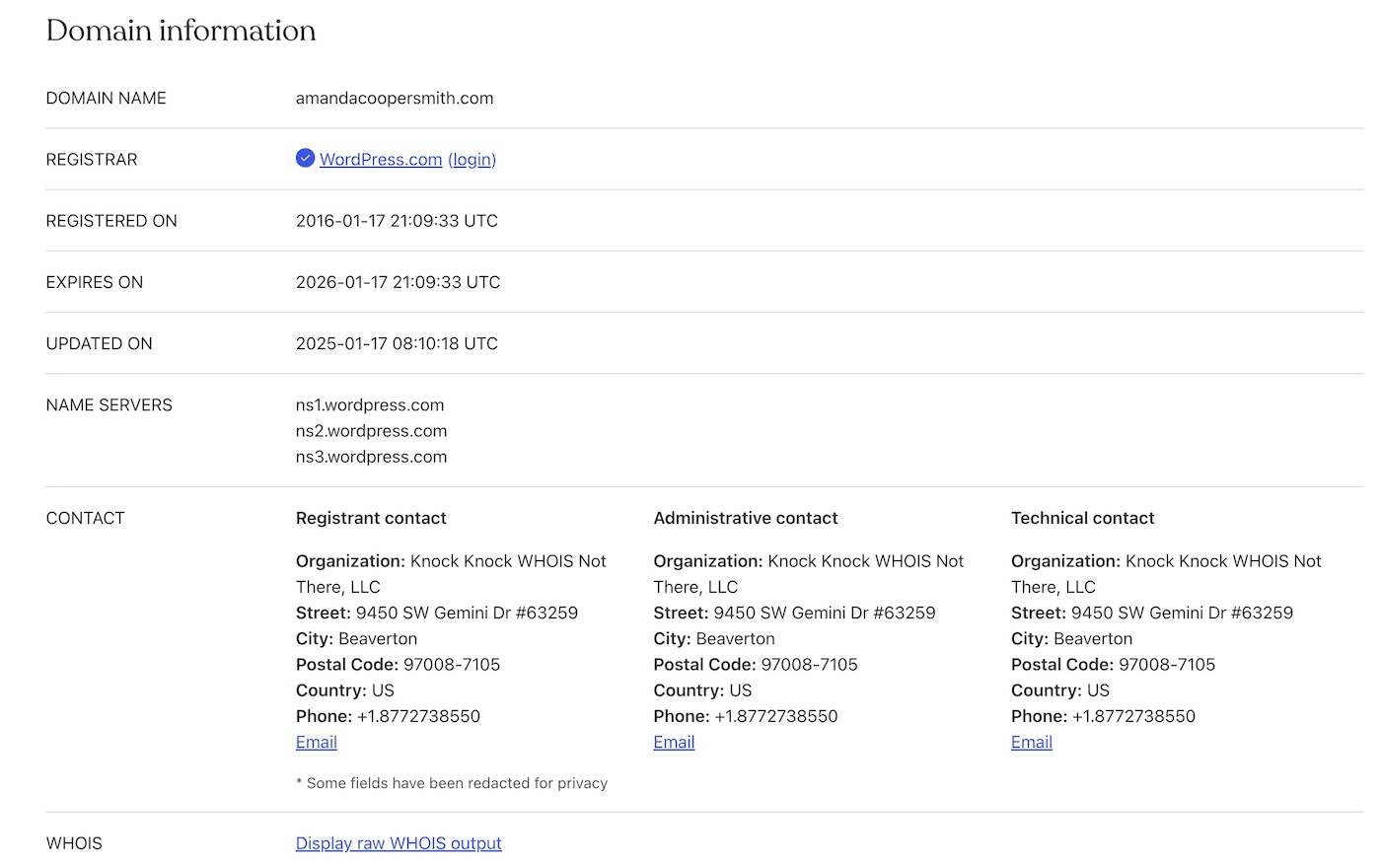This screenshot has width=1381, height=868.
Task: Click the REGISTRAR row label
Action: pos(92,160)
